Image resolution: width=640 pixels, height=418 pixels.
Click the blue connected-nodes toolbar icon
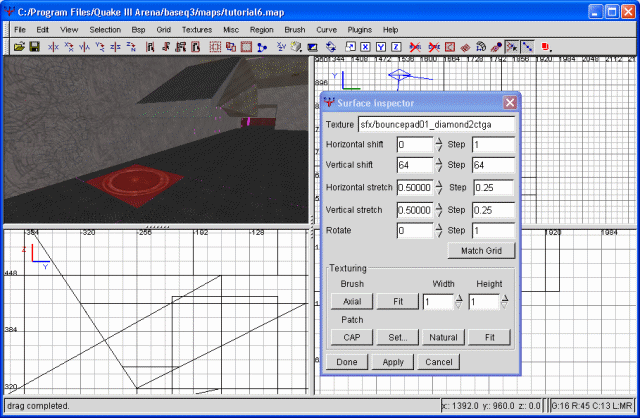pos(262,47)
